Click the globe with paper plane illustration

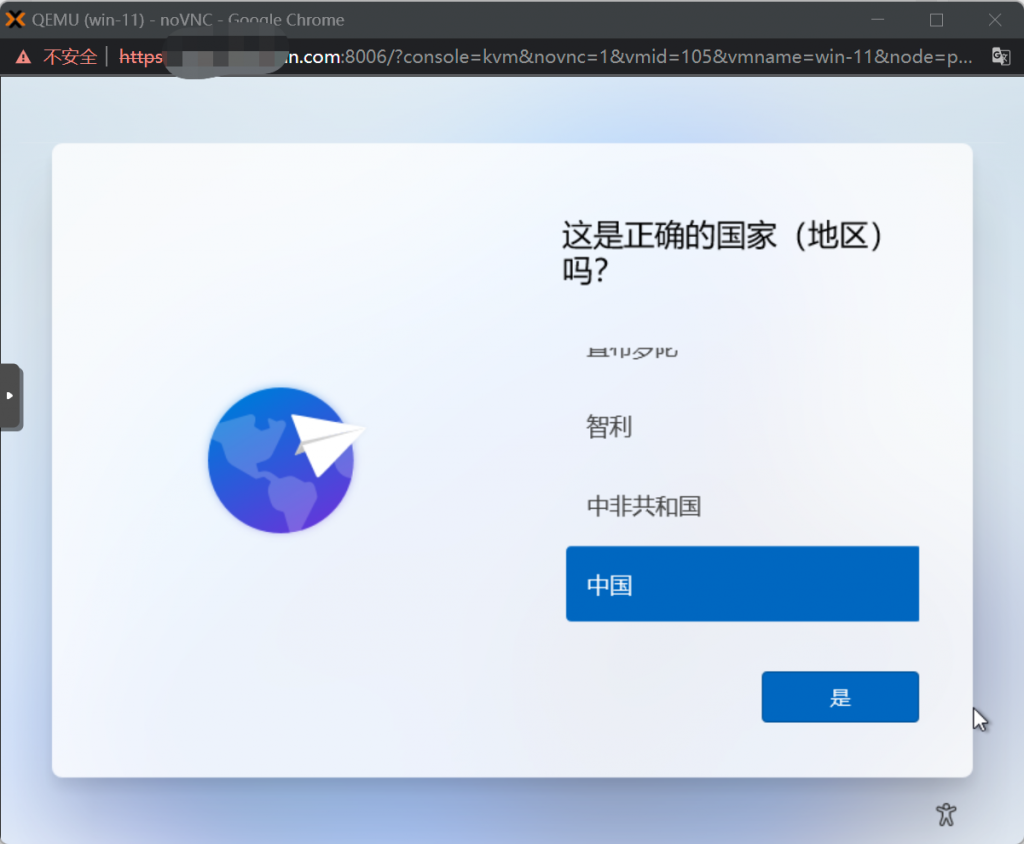pyautogui.click(x=281, y=460)
